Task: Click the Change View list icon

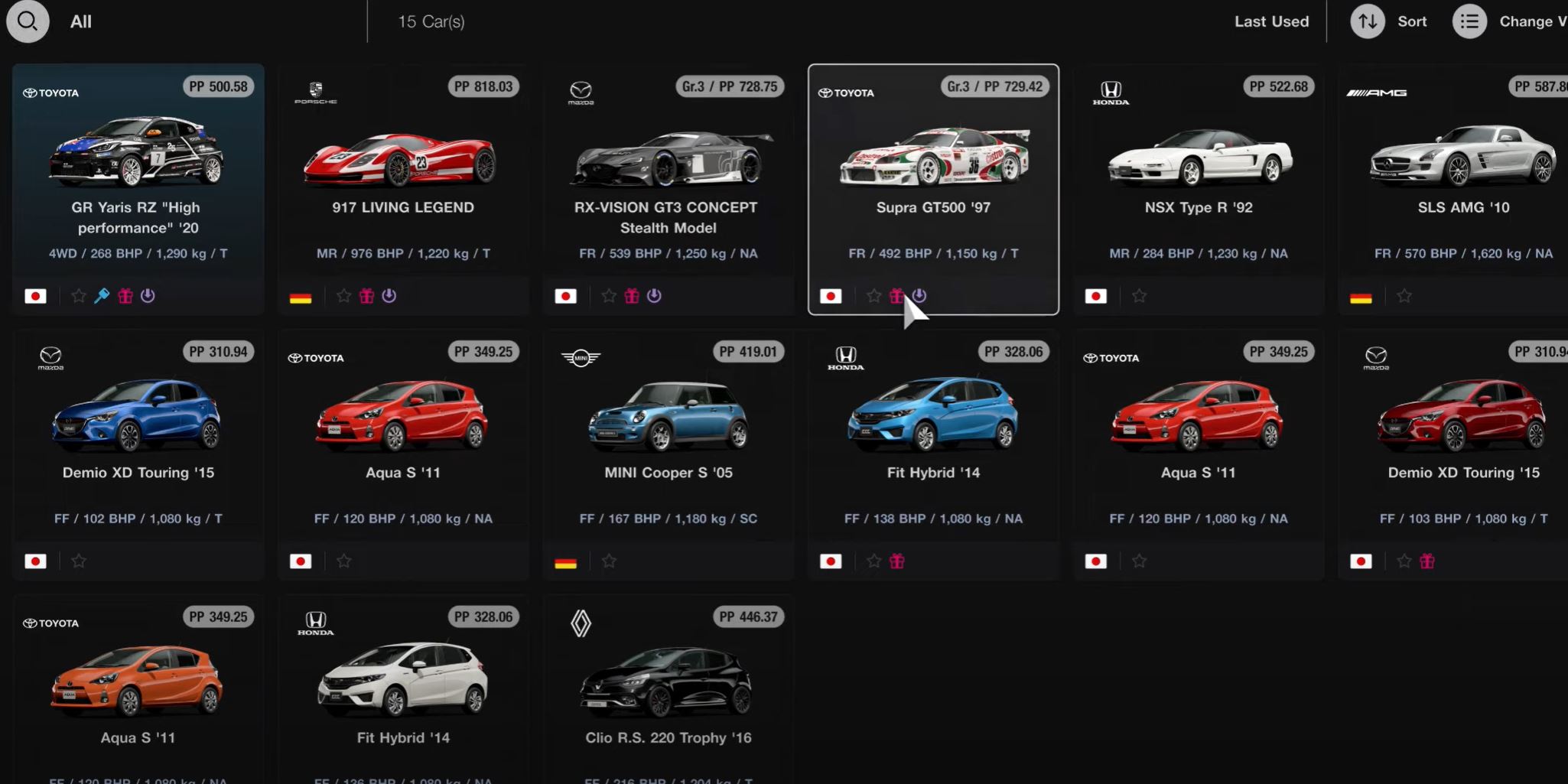Action: (x=1469, y=21)
